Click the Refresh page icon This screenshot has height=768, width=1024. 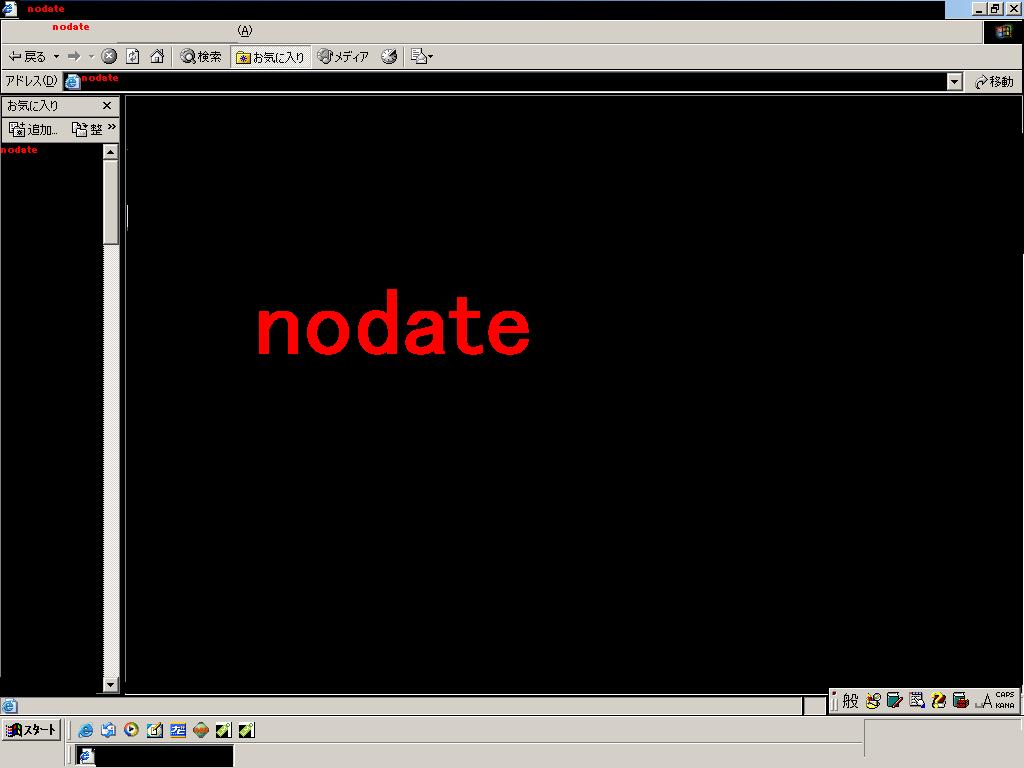tap(133, 57)
